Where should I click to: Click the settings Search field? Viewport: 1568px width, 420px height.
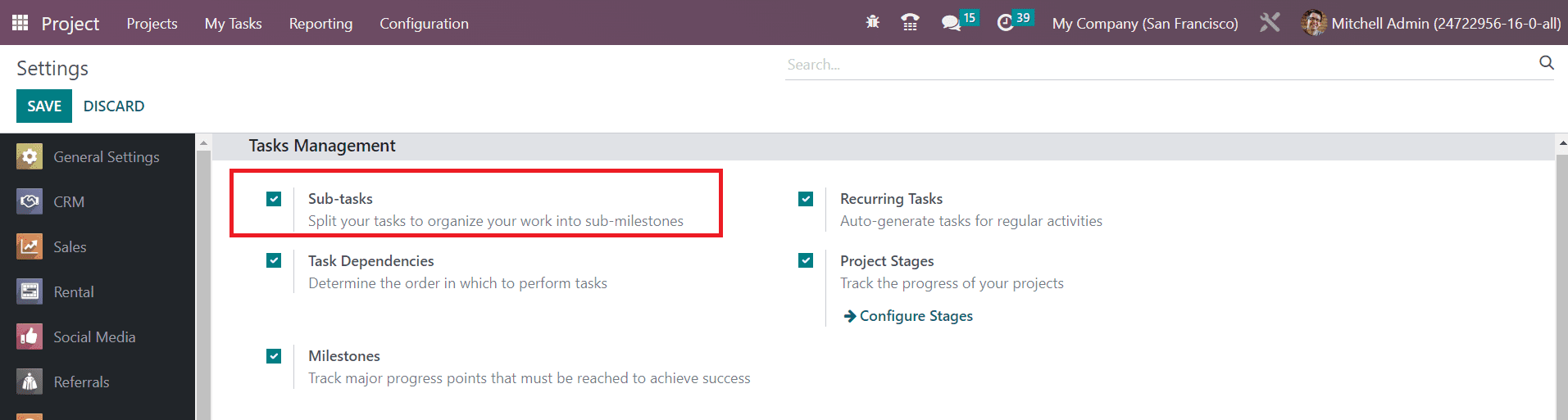(1160, 64)
